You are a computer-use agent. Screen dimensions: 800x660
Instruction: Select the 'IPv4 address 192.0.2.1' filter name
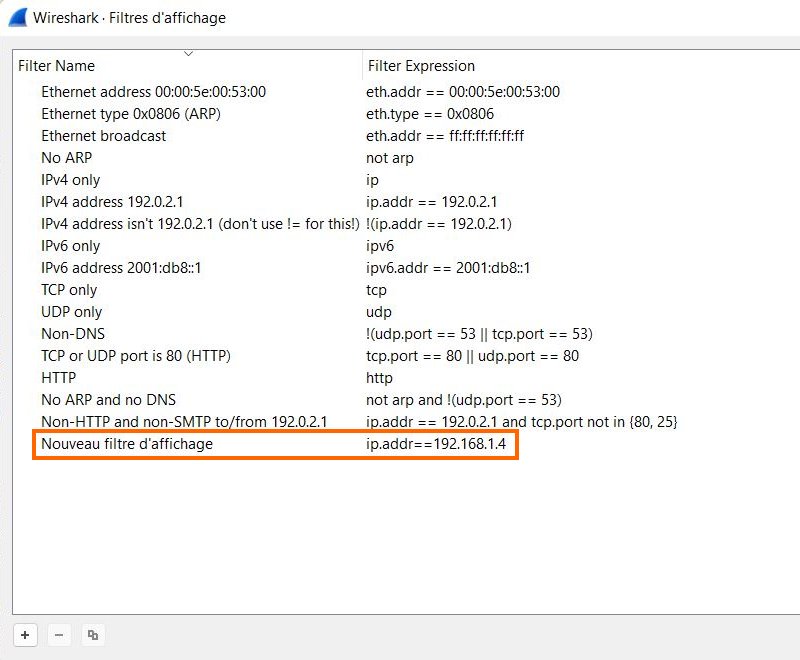coord(112,201)
